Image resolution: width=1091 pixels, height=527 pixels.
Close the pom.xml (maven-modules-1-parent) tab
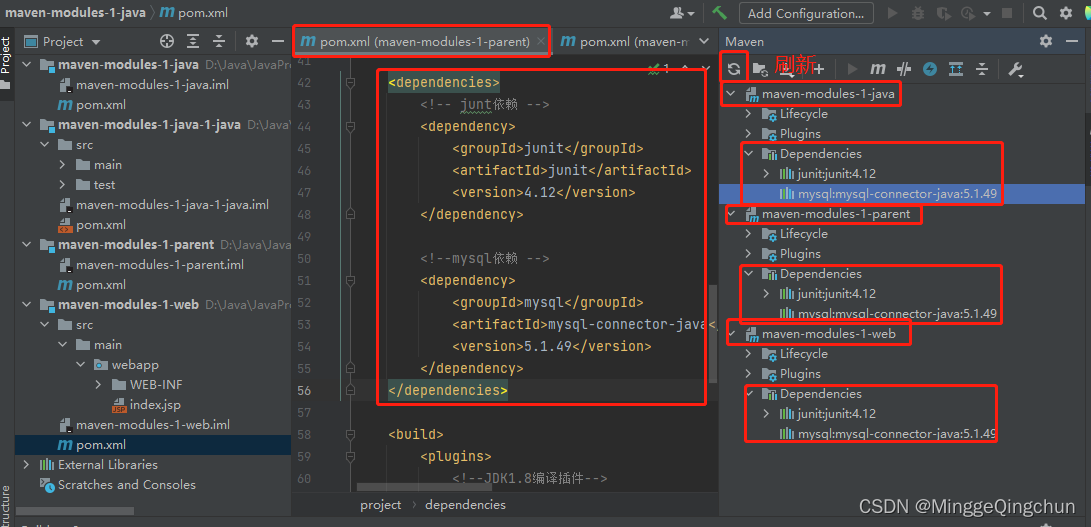tap(541, 42)
